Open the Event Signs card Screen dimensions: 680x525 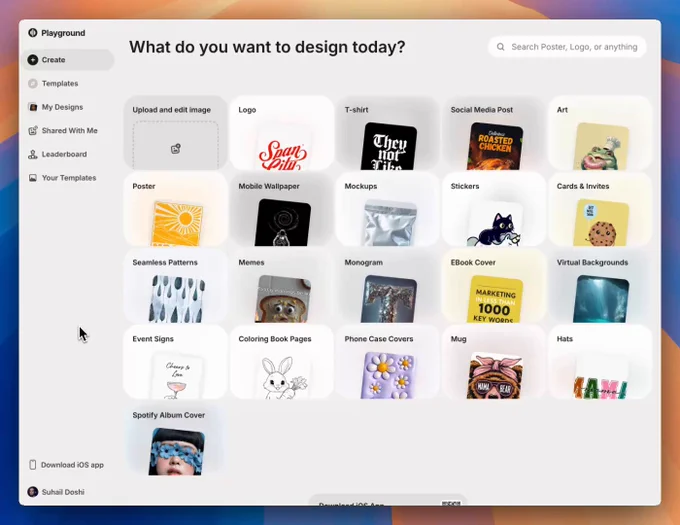[176, 362]
